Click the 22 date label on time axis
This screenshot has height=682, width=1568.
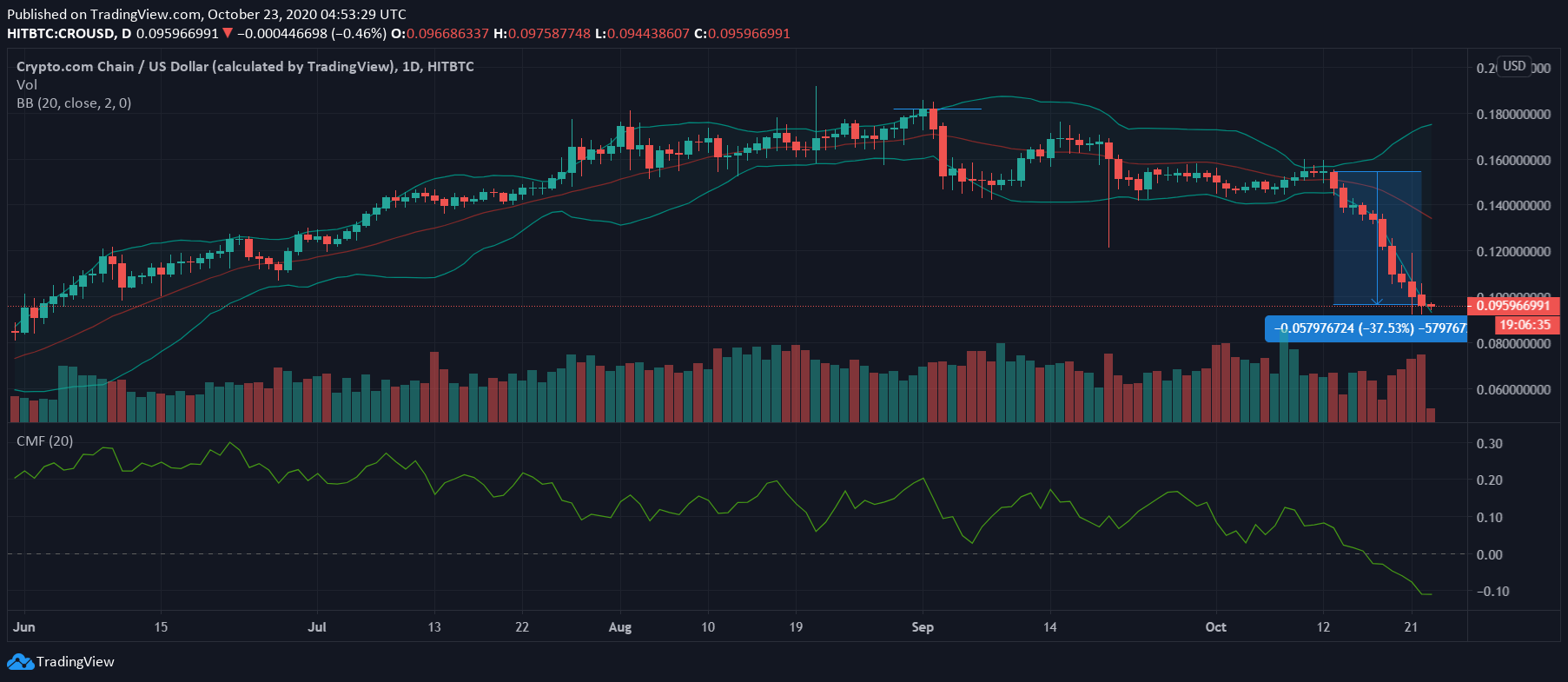click(522, 627)
